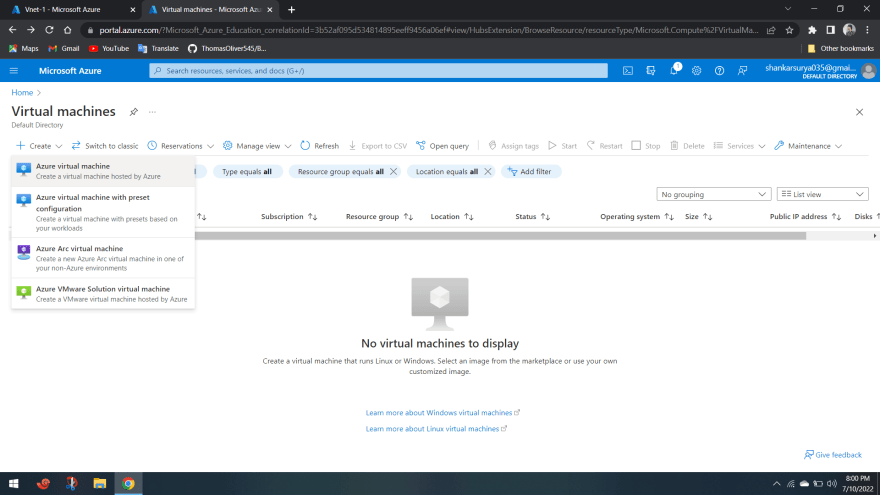Sort by the Resource group column
The image size is (880, 495).
379,217
